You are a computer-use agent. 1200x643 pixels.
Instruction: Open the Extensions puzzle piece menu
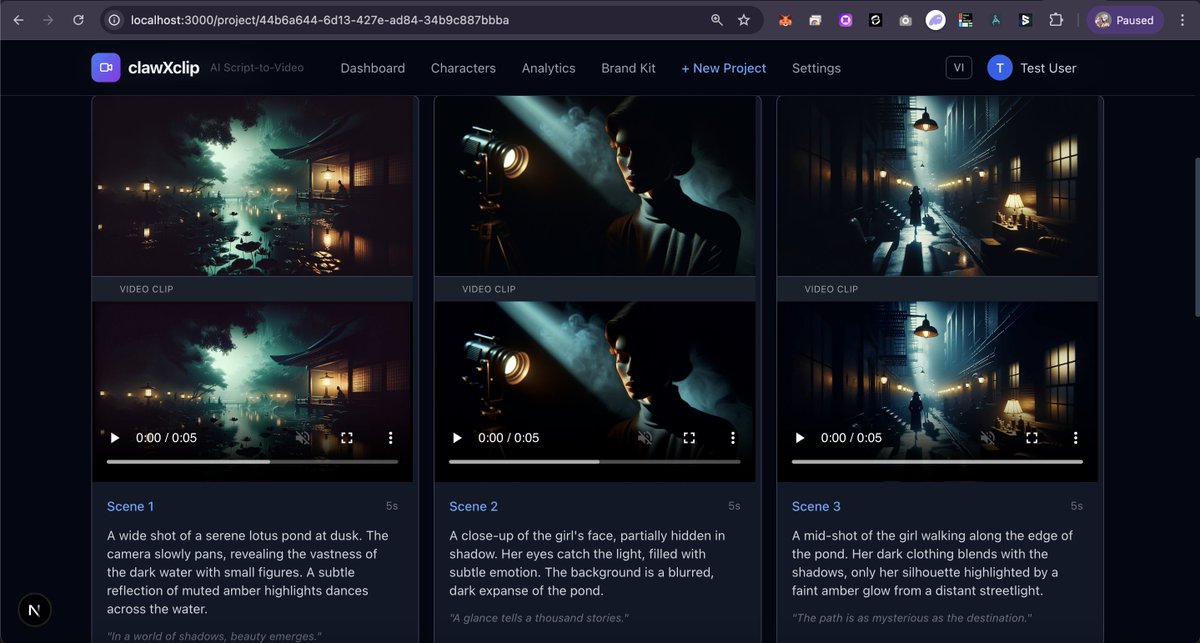point(1056,20)
